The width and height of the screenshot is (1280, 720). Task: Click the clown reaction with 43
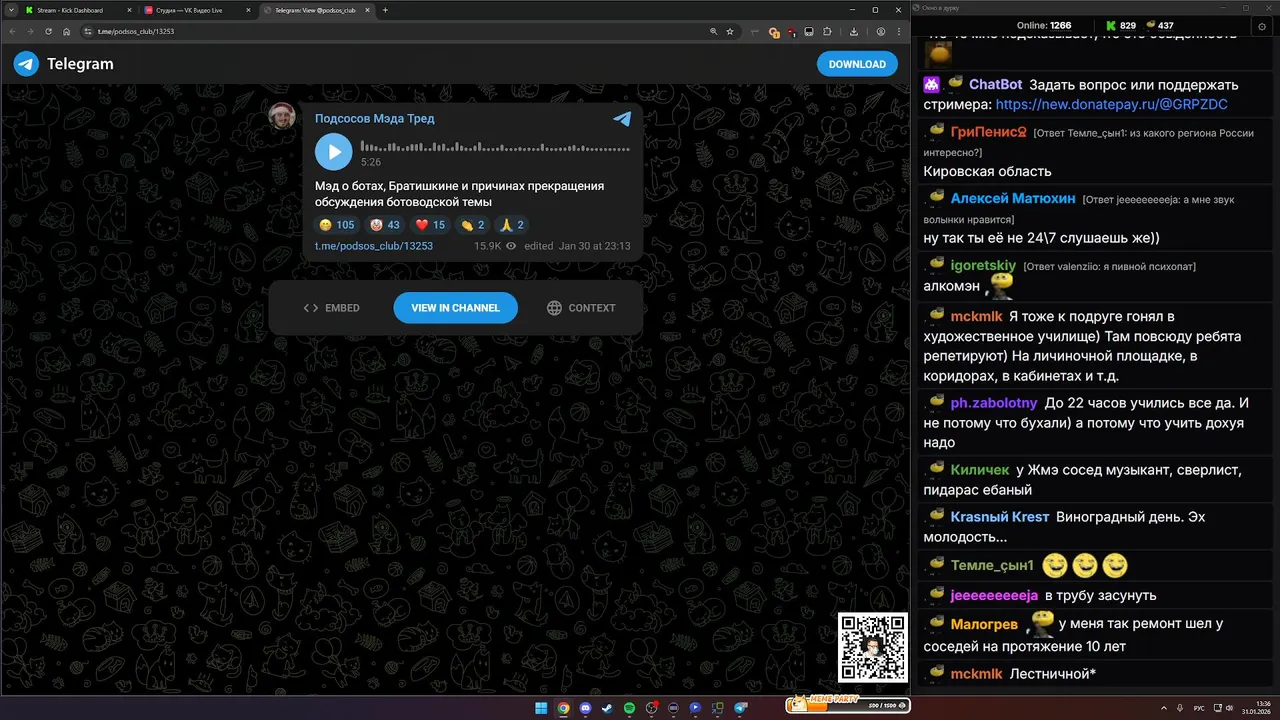coord(384,225)
